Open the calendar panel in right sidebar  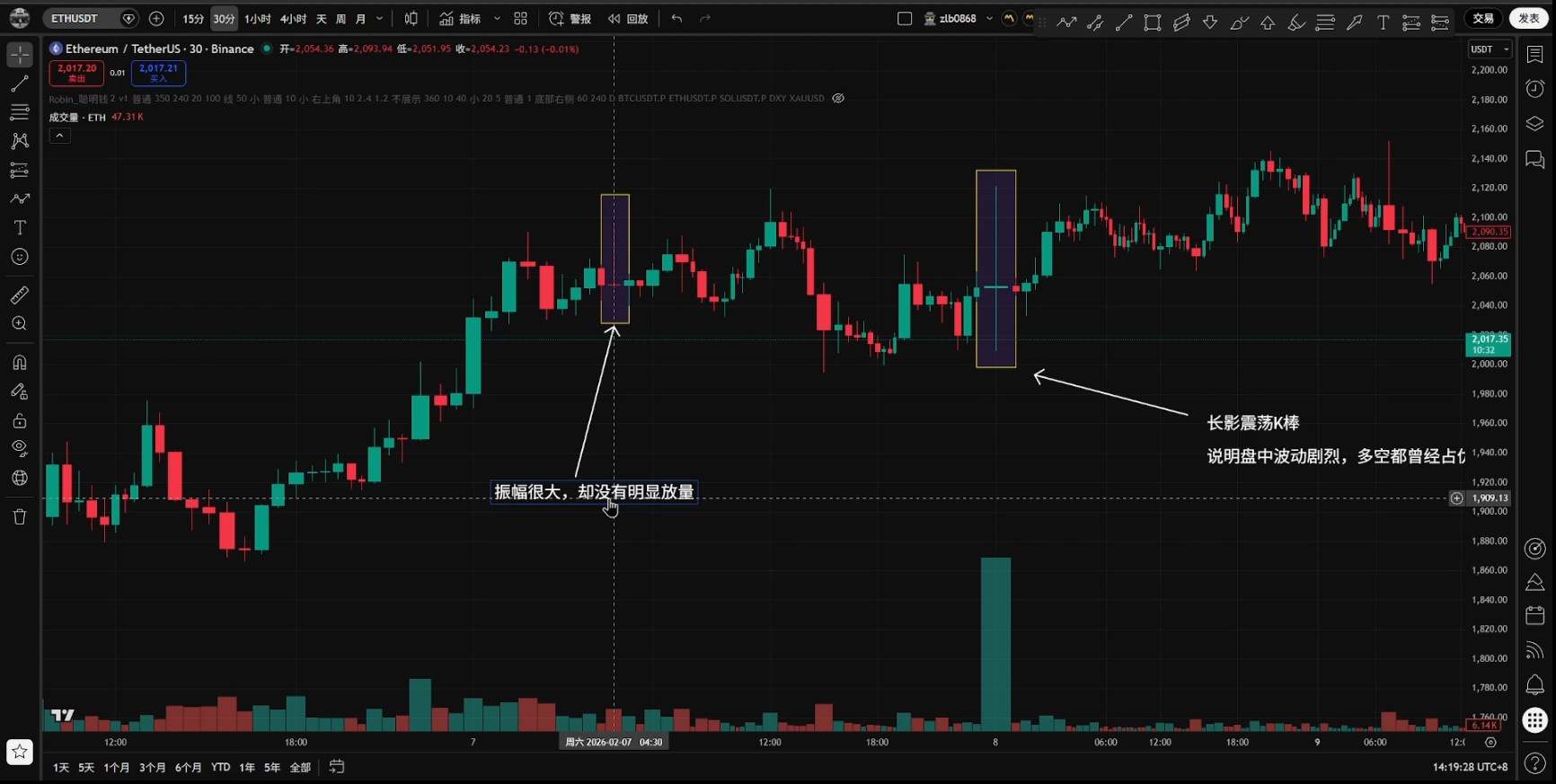(x=1534, y=615)
